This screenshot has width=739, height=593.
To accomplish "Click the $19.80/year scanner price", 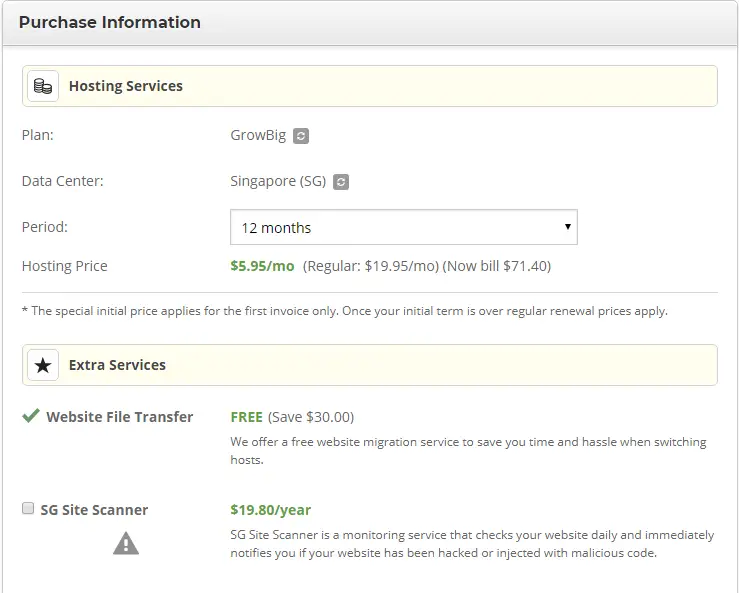I will click(x=270, y=510).
